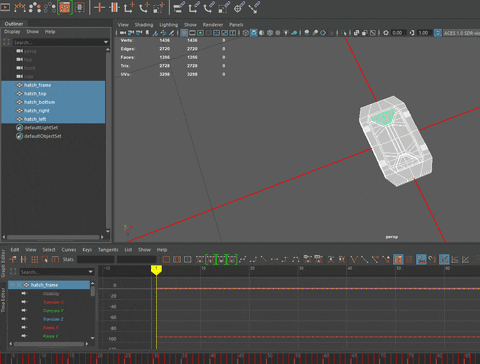This screenshot has height=364, width=480.
Task: Open the viewport Shading menu
Action: (x=144, y=25)
